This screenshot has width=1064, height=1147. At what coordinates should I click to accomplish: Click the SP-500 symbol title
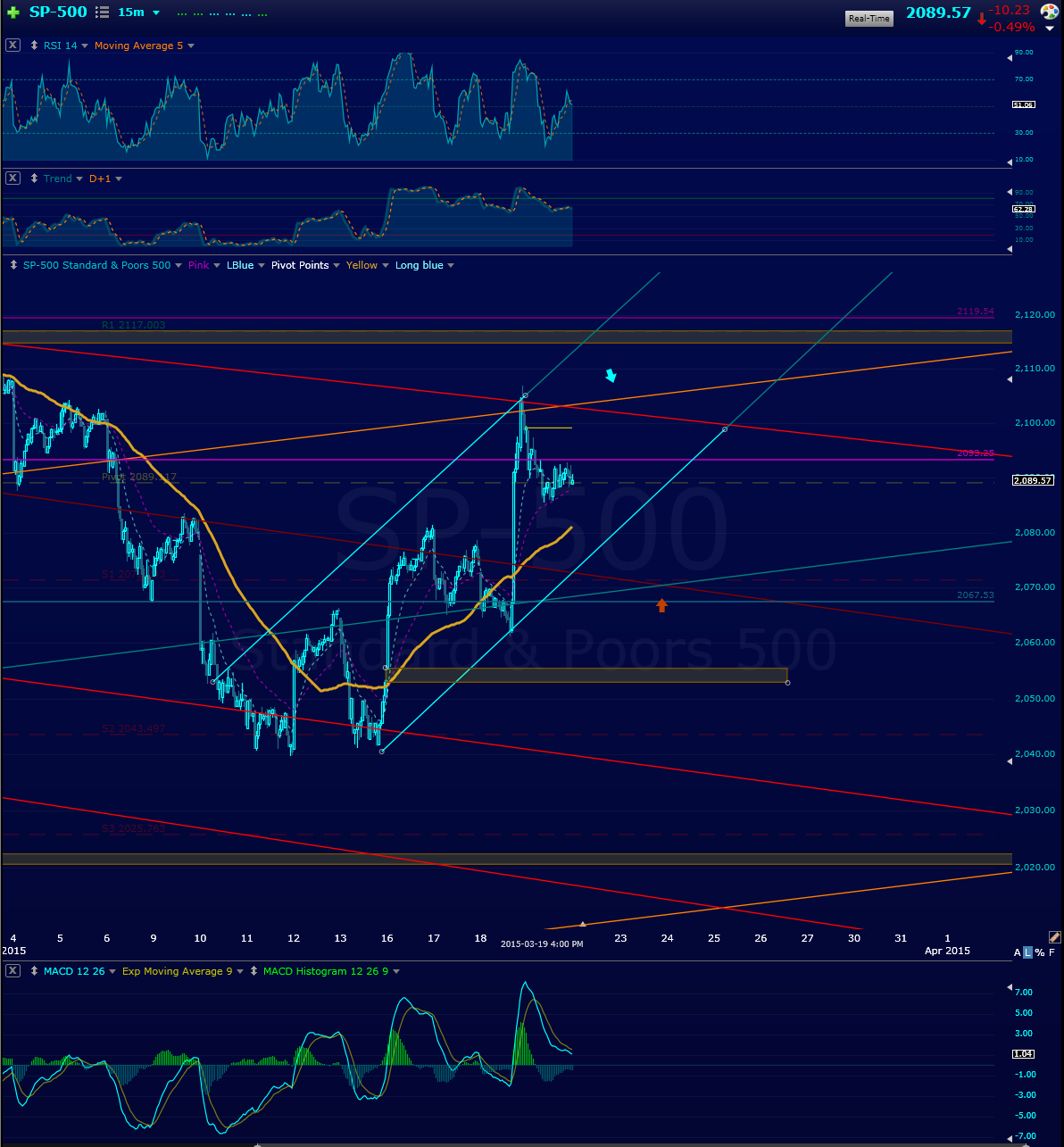[x=58, y=12]
